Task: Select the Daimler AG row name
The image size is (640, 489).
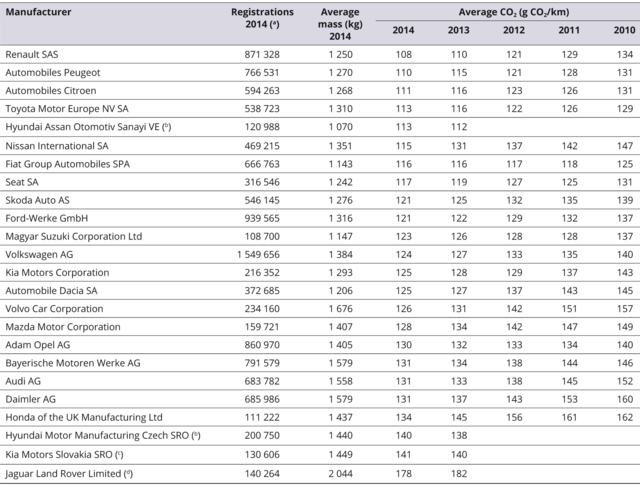Action: (x=30, y=399)
